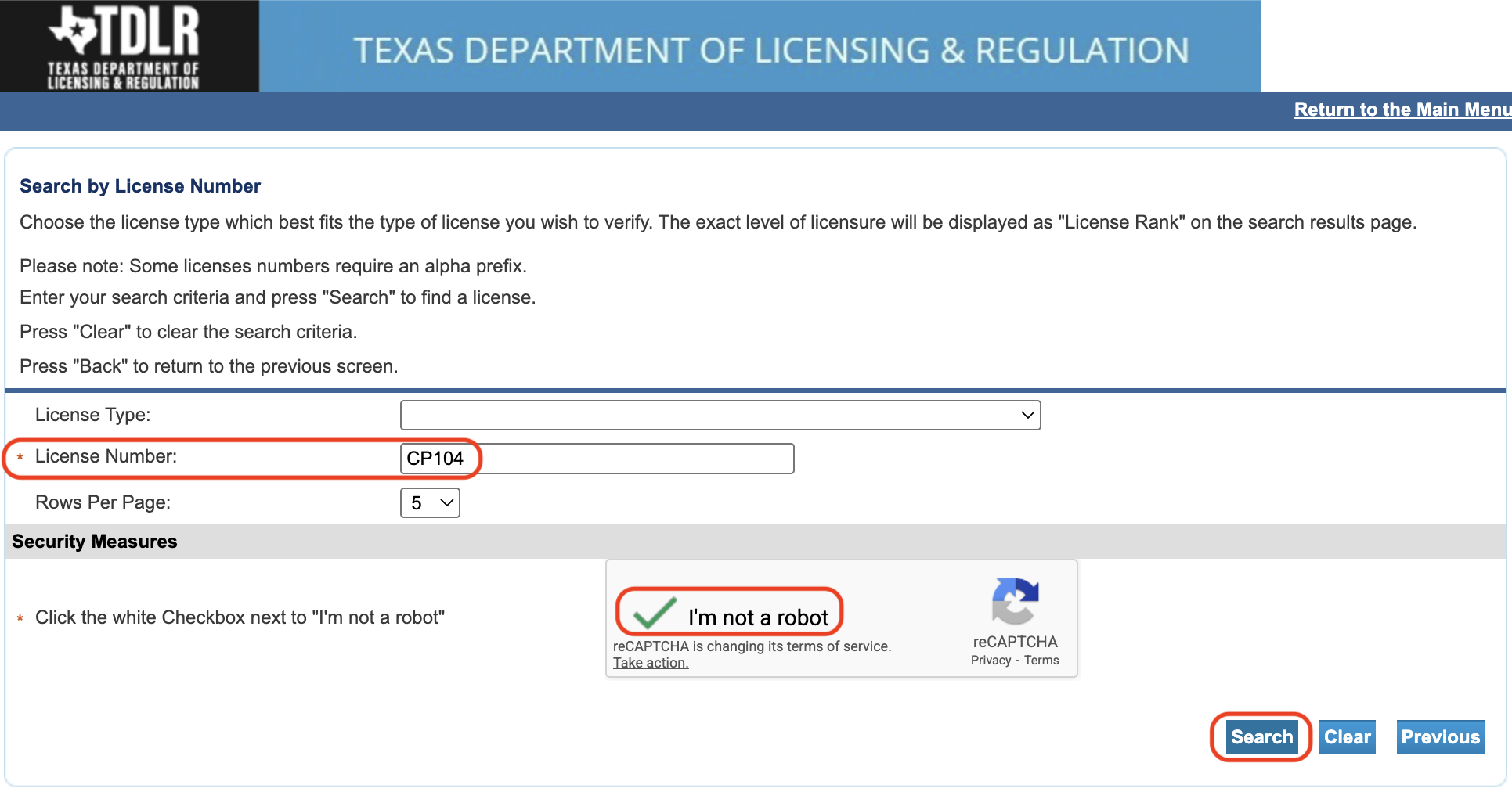Click "Return to the Main Menu"
The height and width of the screenshot is (792, 1512).
(x=1401, y=110)
